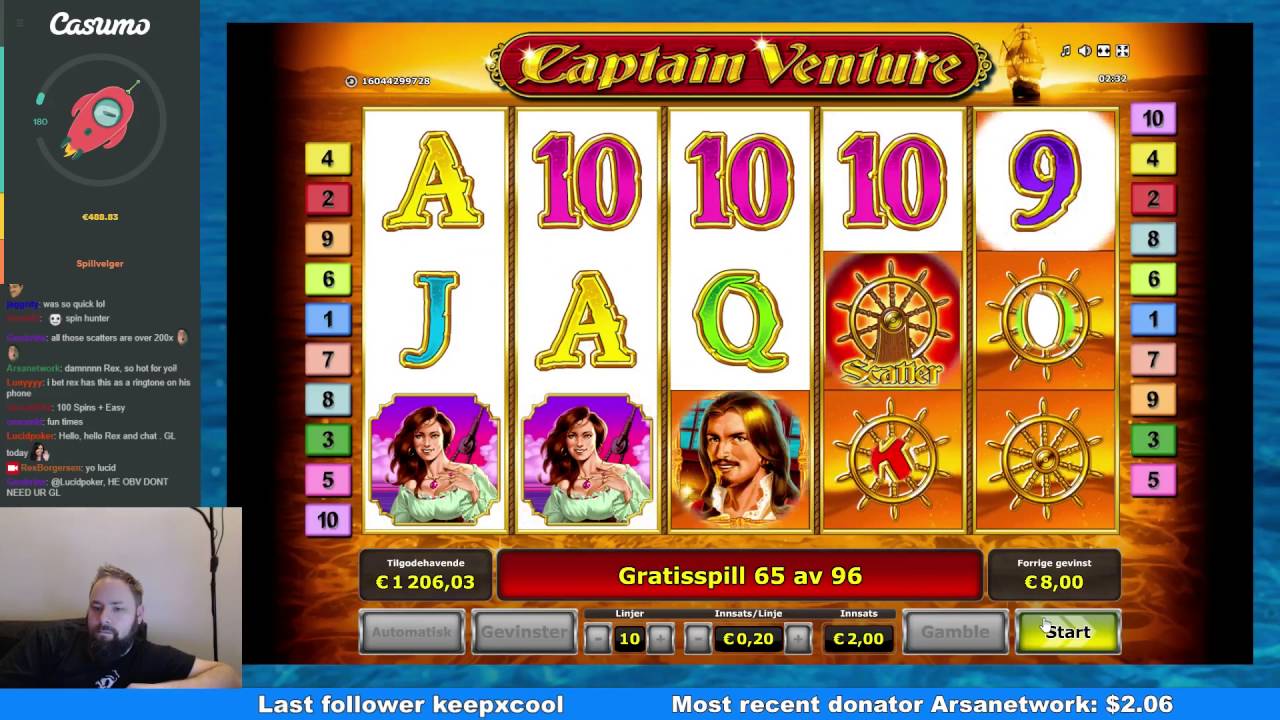The image size is (1280, 720).
Task: Switch the game to fullscreen mode
Action: [1122, 51]
